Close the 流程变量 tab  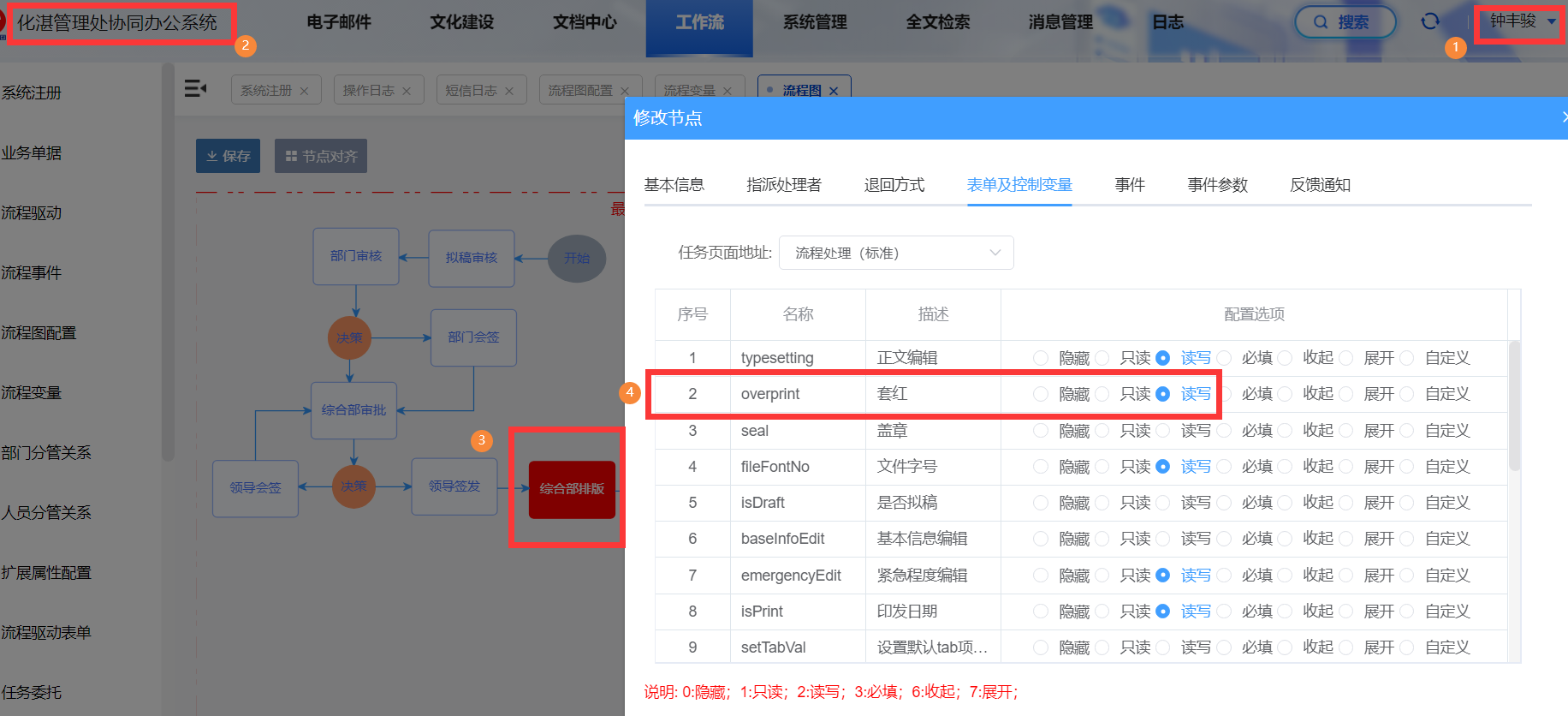point(728,91)
